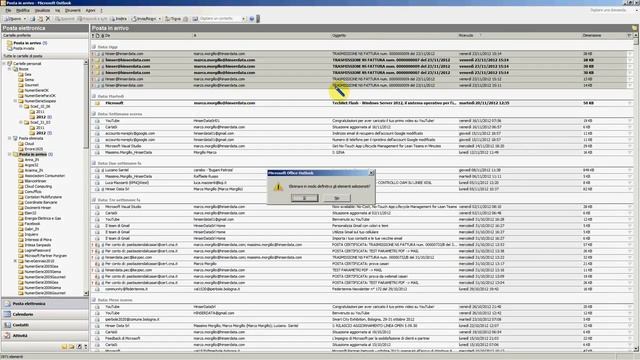Open the Azioni menu
This screenshot has width=640, height=360.
coord(90,10)
